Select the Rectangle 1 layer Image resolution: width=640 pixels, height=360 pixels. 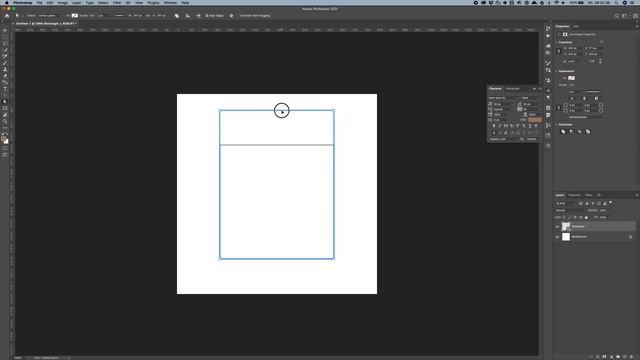596,227
